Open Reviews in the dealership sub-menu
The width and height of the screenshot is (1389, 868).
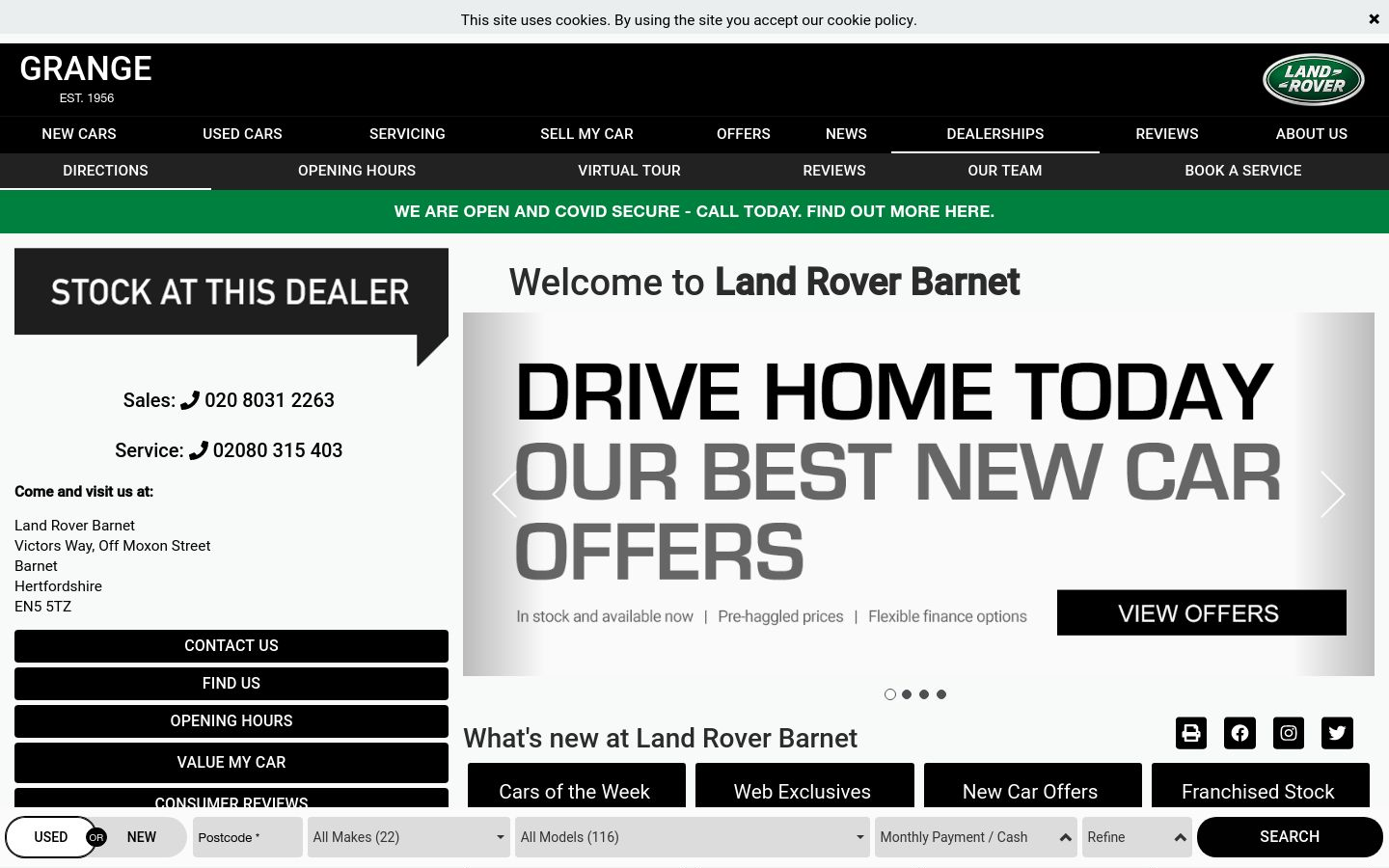834,171
